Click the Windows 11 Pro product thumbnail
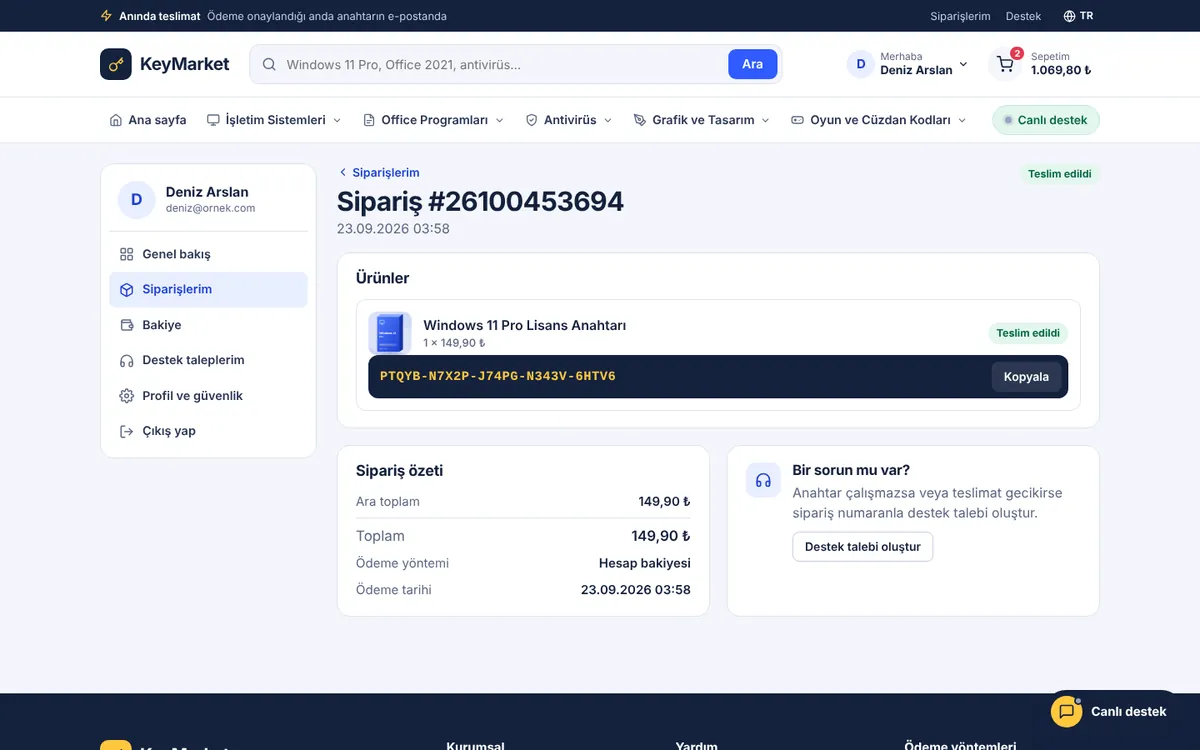 390,333
